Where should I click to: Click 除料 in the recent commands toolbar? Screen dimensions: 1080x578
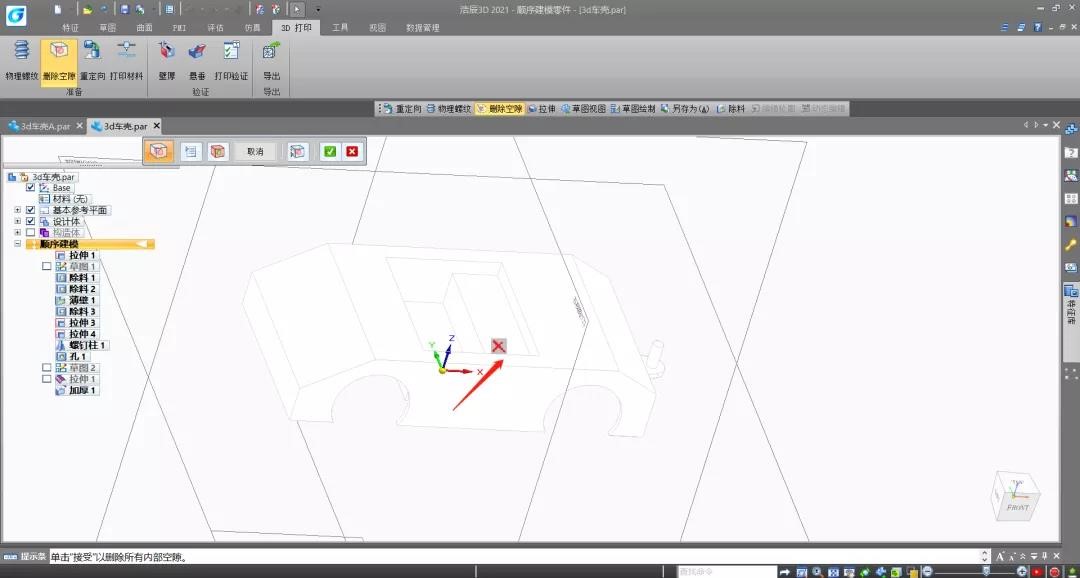tap(731, 109)
